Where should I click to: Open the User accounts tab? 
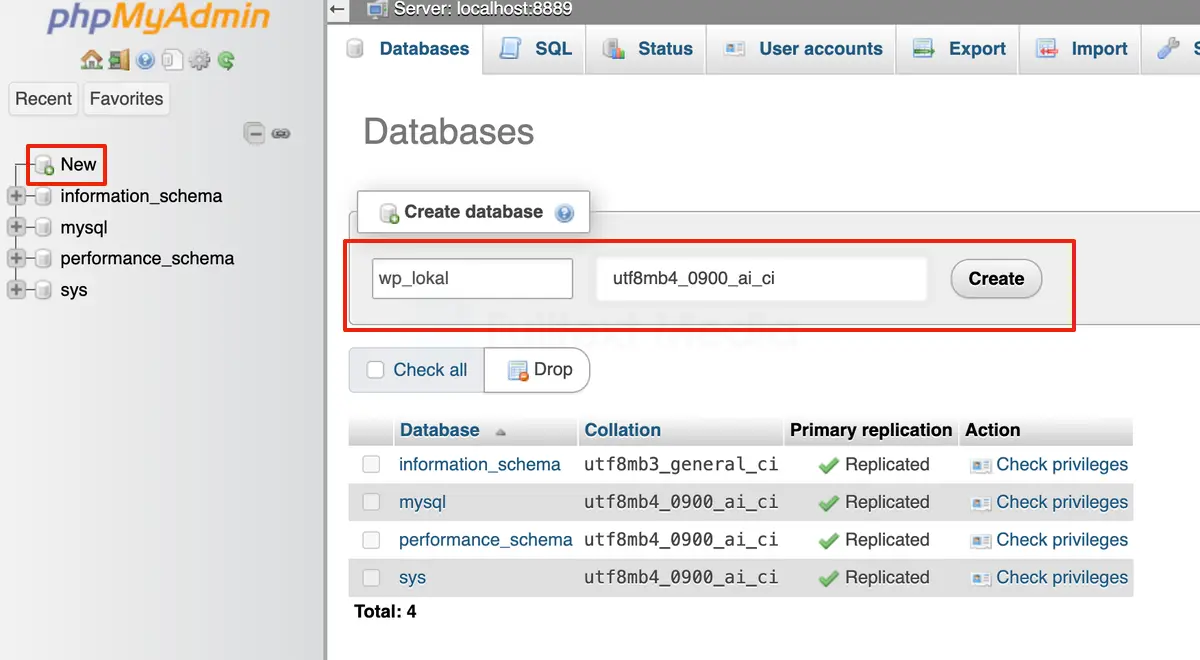pyautogui.click(x=800, y=48)
